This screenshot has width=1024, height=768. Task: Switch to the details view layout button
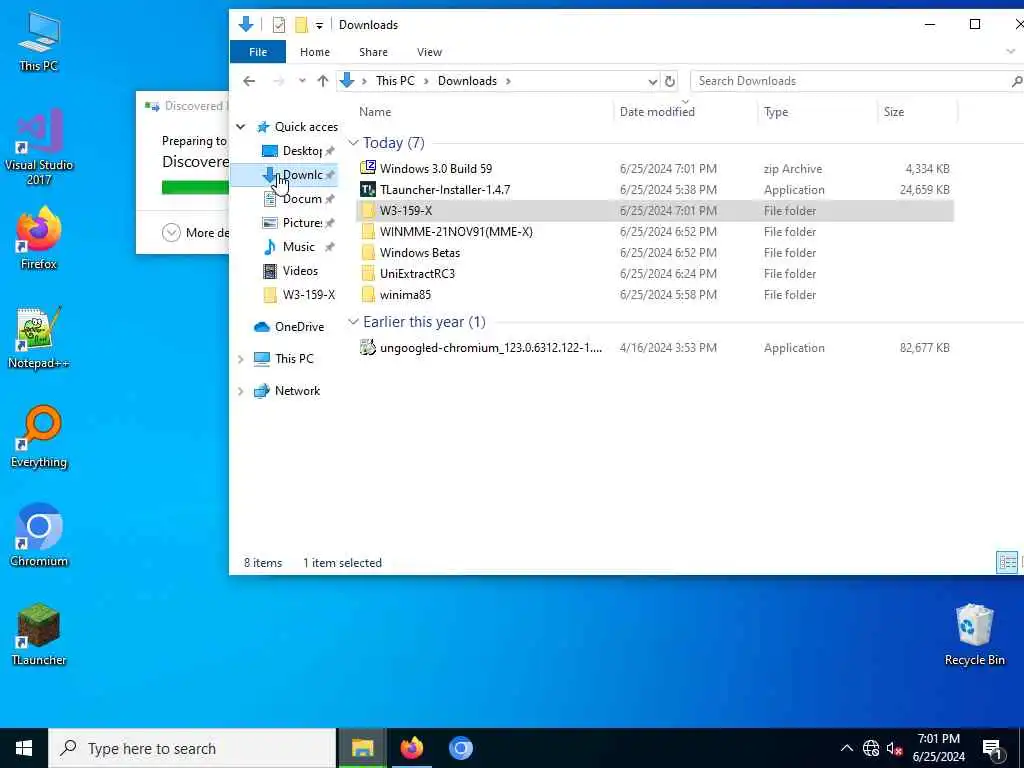pos(1007,562)
